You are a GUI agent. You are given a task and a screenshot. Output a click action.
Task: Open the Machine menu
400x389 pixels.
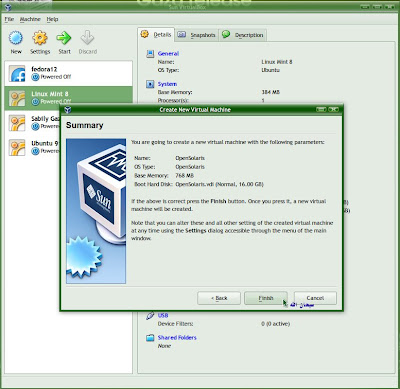(30, 19)
